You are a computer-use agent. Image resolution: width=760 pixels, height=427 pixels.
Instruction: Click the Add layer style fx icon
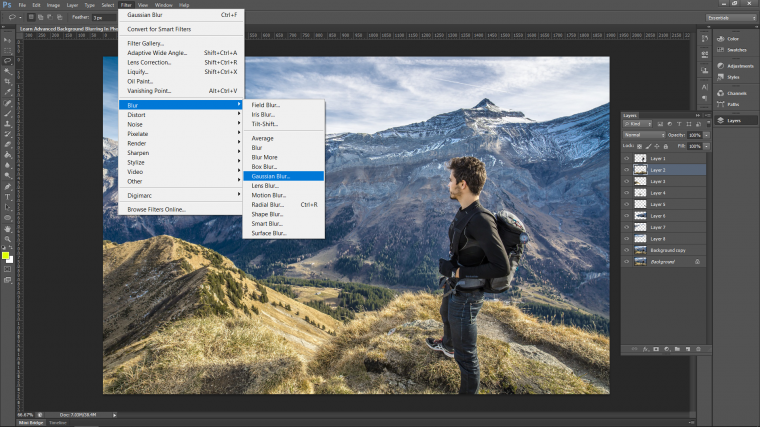point(645,349)
